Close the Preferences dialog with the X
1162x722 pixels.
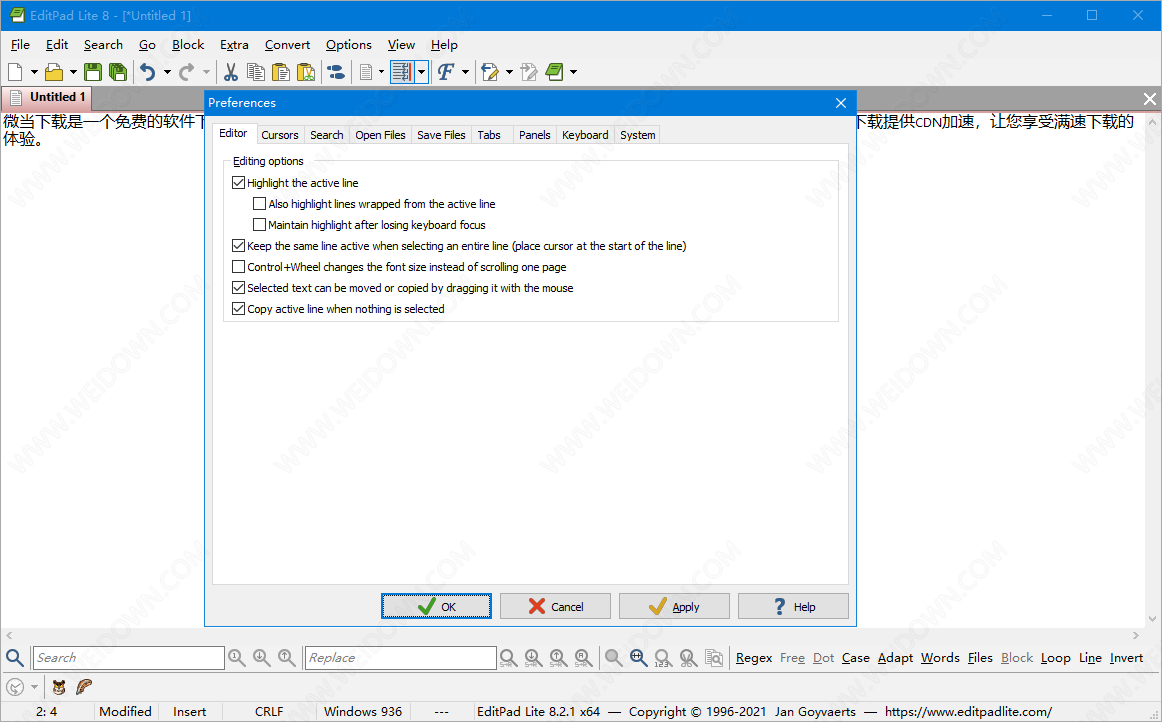click(840, 103)
